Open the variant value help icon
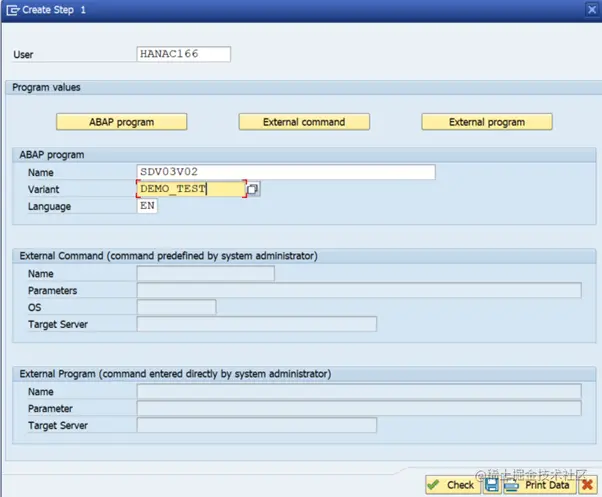The image size is (602, 497). [253, 189]
